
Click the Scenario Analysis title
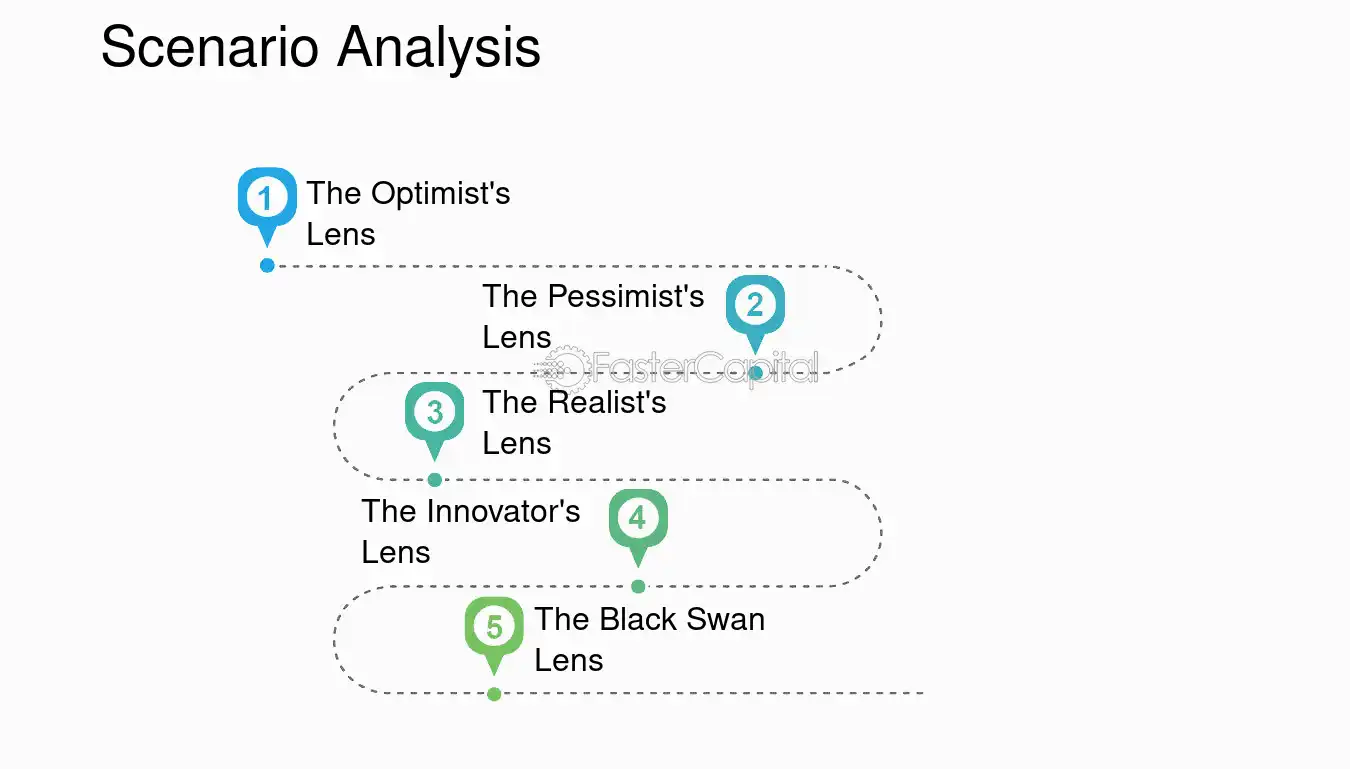click(x=321, y=47)
